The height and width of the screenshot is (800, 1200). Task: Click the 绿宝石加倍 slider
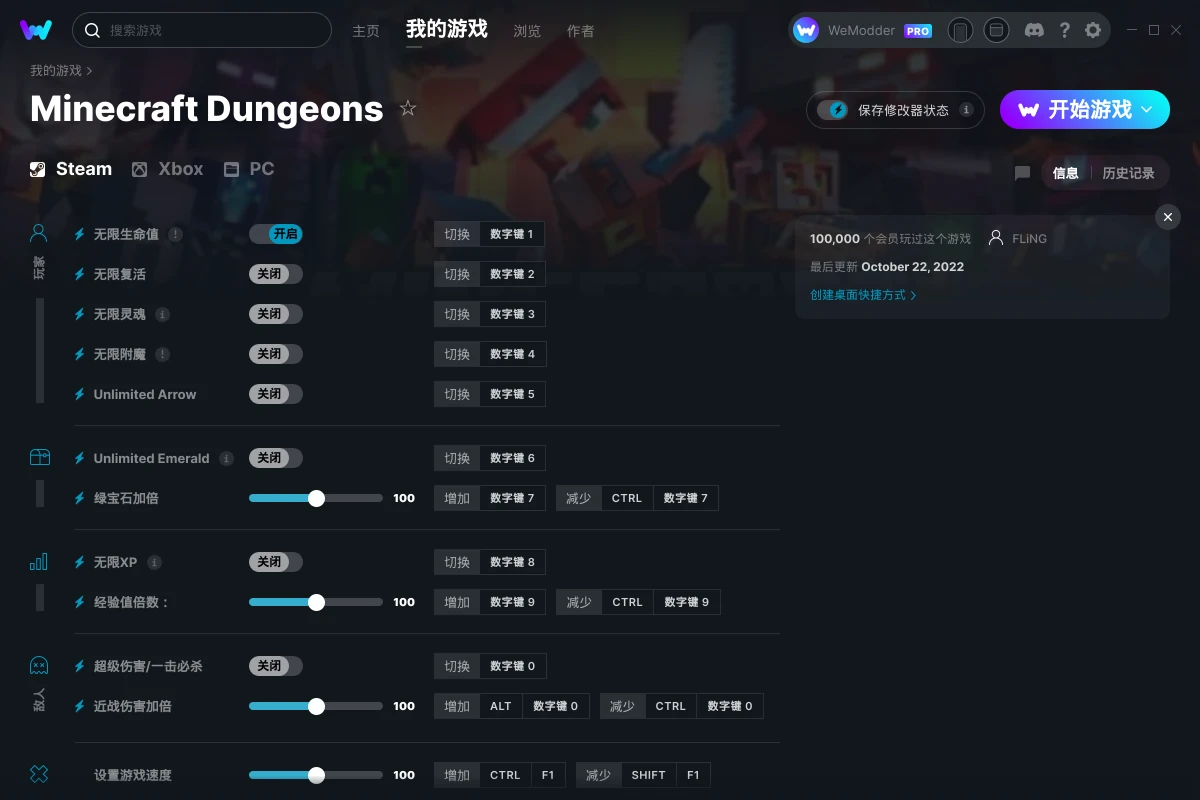[x=316, y=498]
